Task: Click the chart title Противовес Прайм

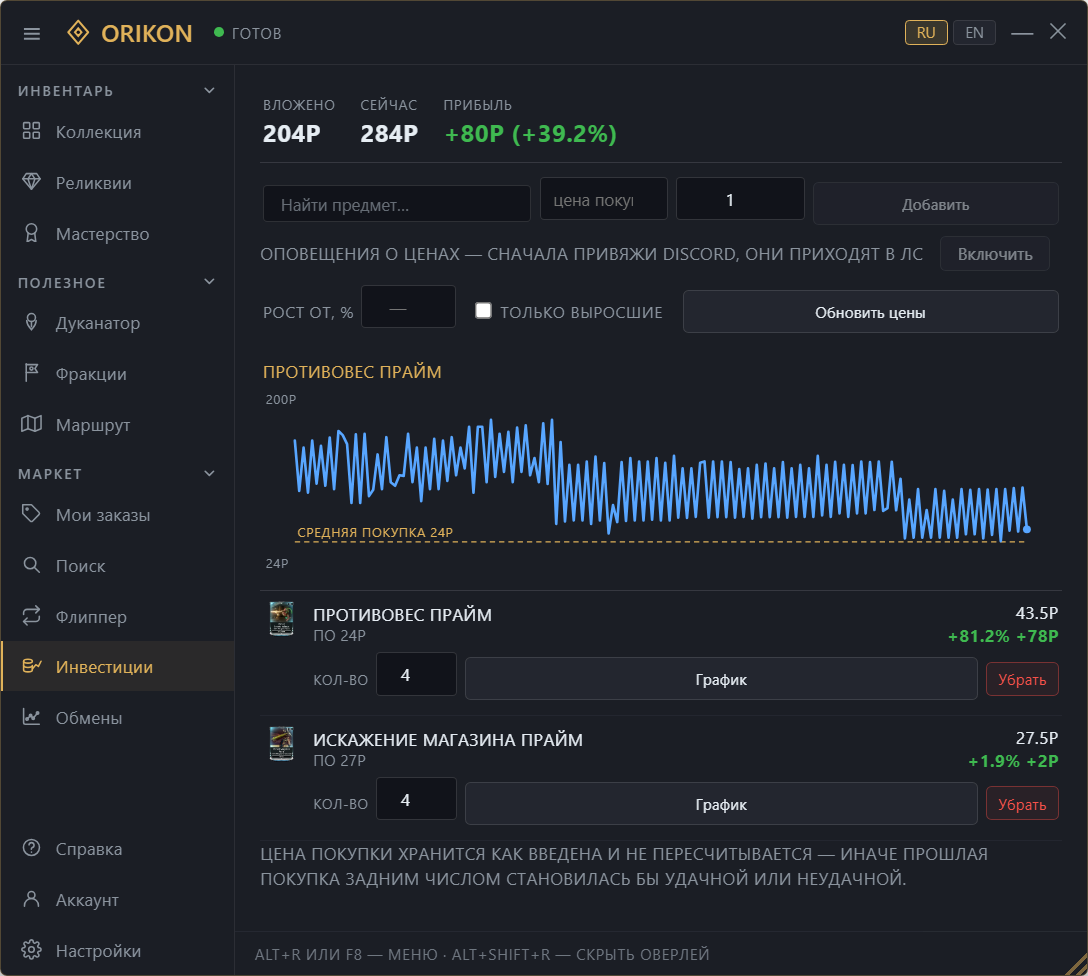Action: (352, 372)
